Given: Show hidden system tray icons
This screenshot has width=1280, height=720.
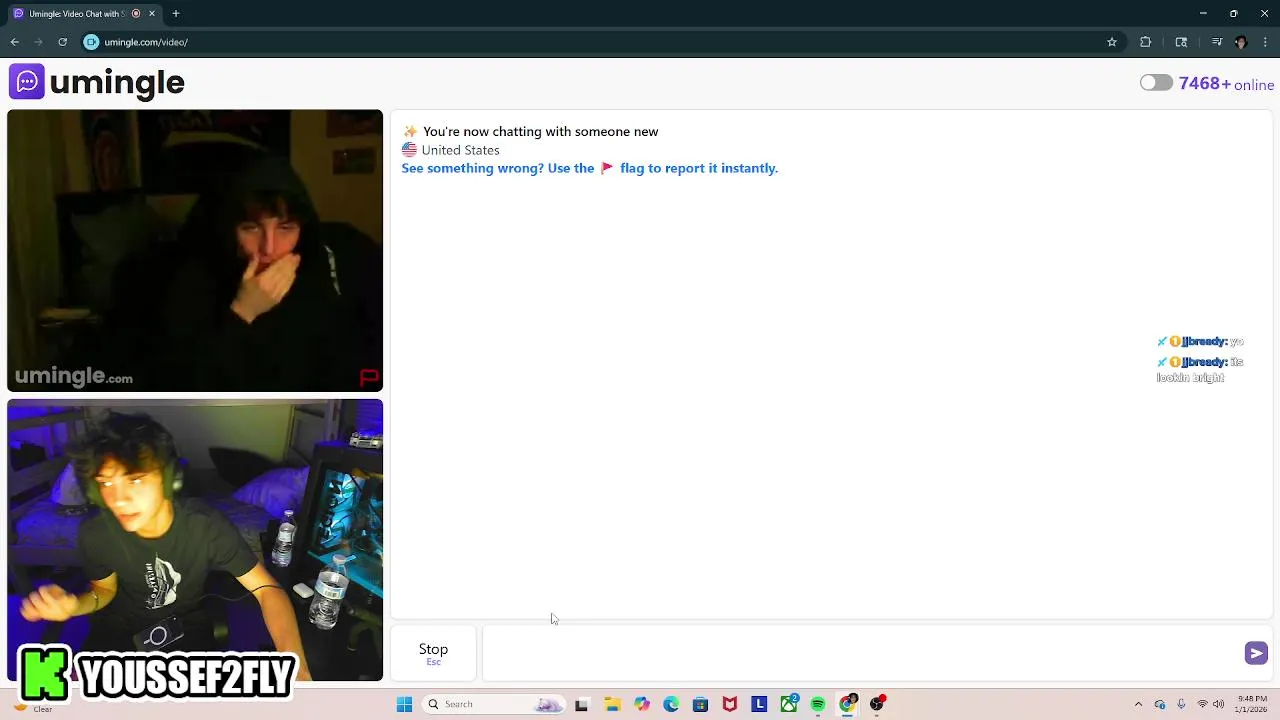Looking at the screenshot, I should point(1138,704).
